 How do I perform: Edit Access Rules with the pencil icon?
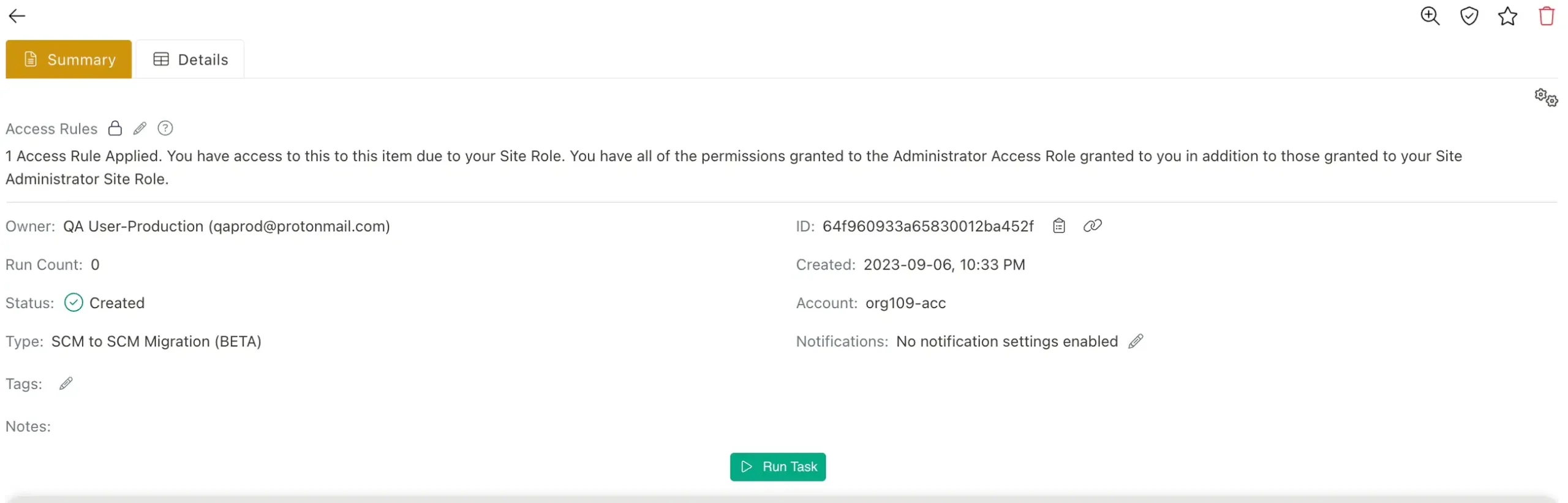click(140, 128)
